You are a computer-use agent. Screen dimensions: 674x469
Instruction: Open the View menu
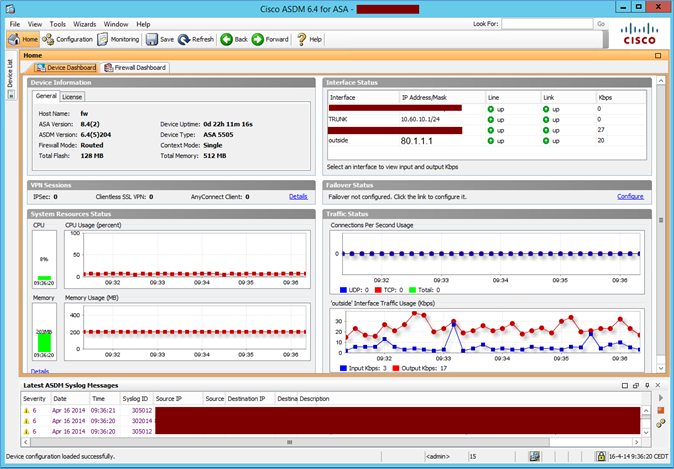point(35,24)
